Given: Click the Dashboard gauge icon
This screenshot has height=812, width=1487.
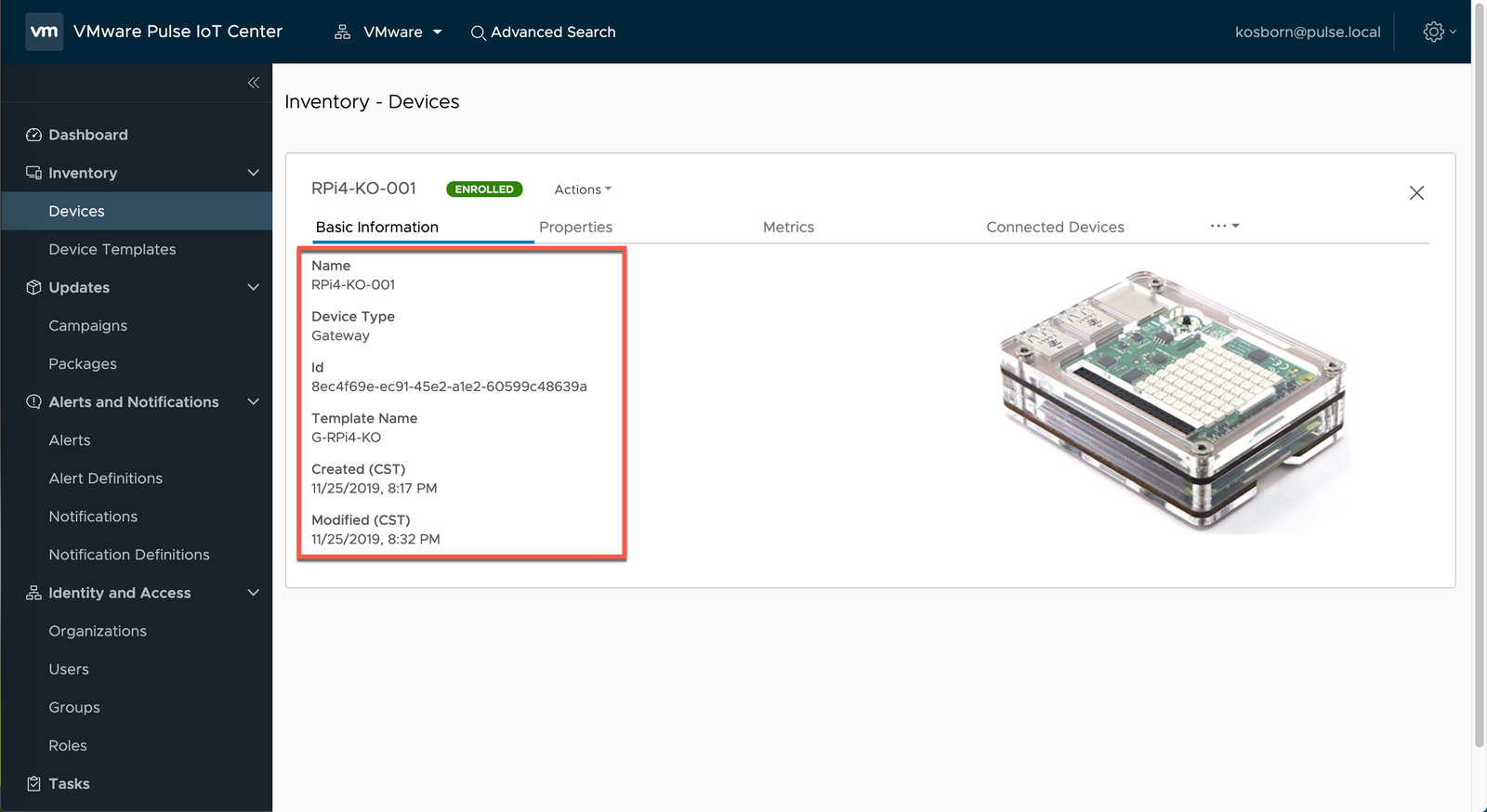Looking at the screenshot, I should [x=34, y=135].
